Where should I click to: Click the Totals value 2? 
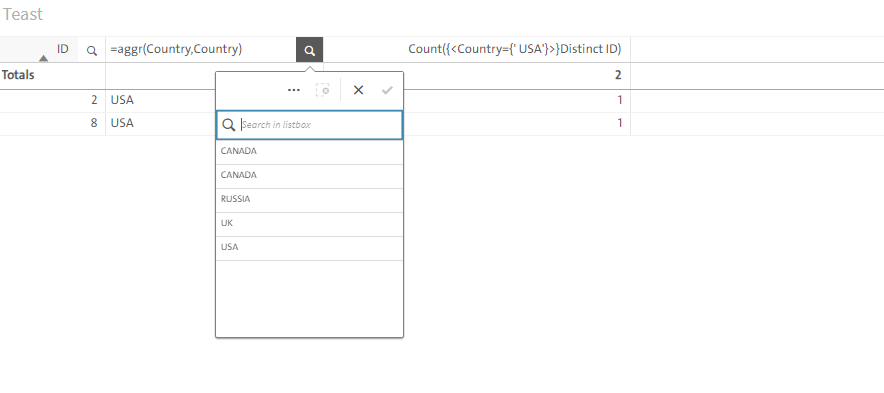click(x=618, y=75)
